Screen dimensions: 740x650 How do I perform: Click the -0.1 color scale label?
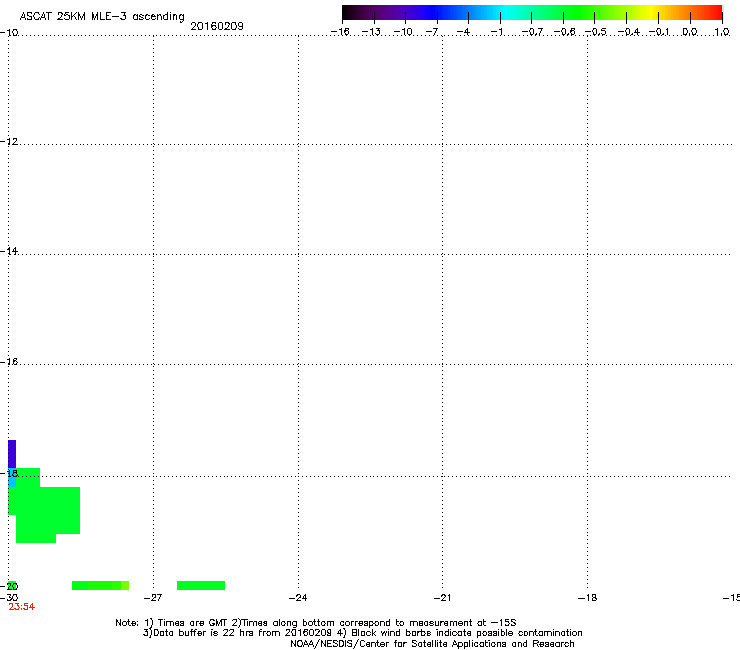click(659, 32)
